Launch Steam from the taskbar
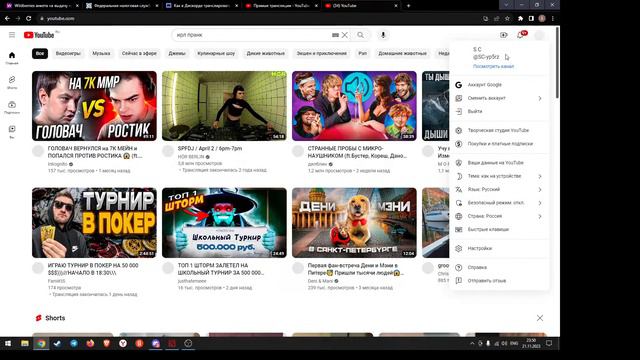 (x=57, y=343)
